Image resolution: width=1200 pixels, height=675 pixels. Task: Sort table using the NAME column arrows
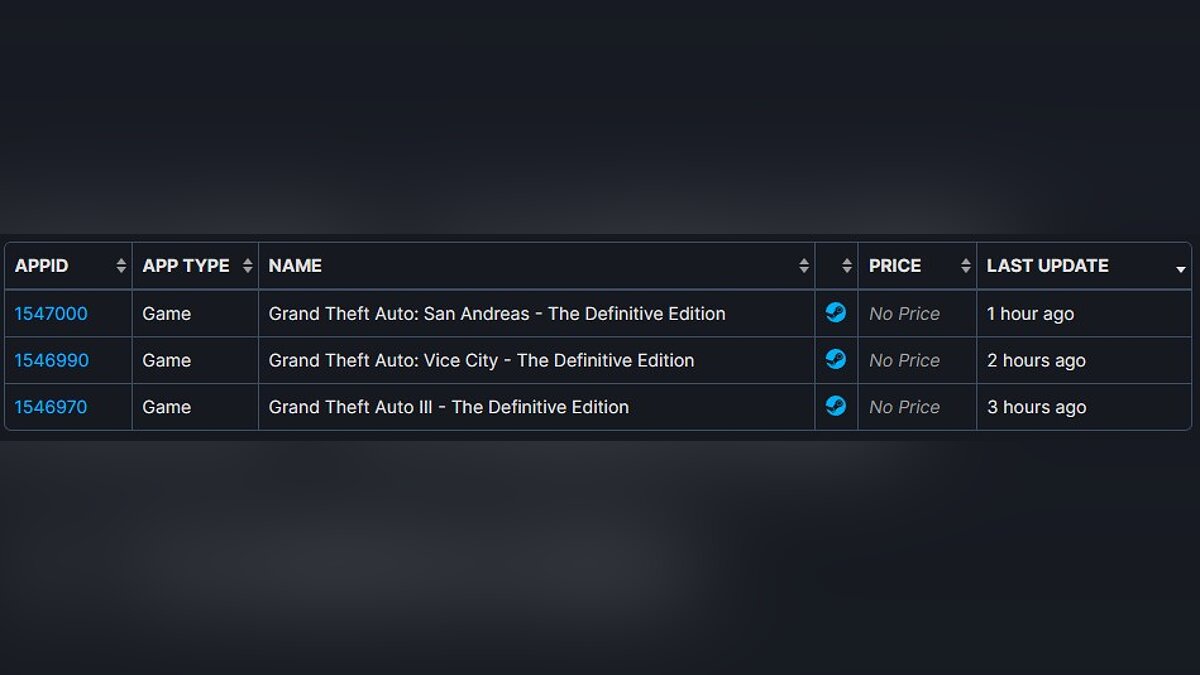804,266
